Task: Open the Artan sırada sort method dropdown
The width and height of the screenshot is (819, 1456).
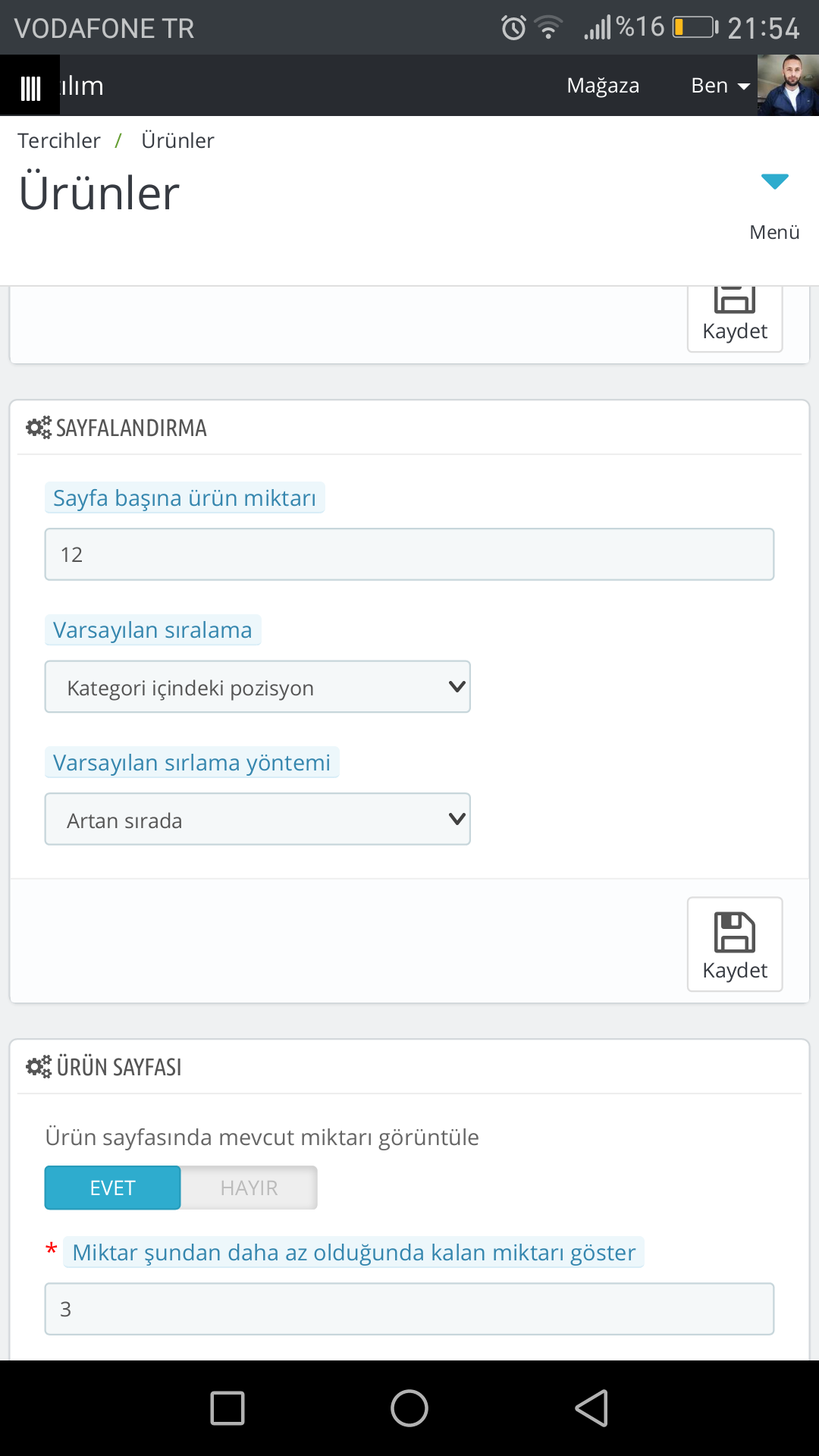Action: 258,820
